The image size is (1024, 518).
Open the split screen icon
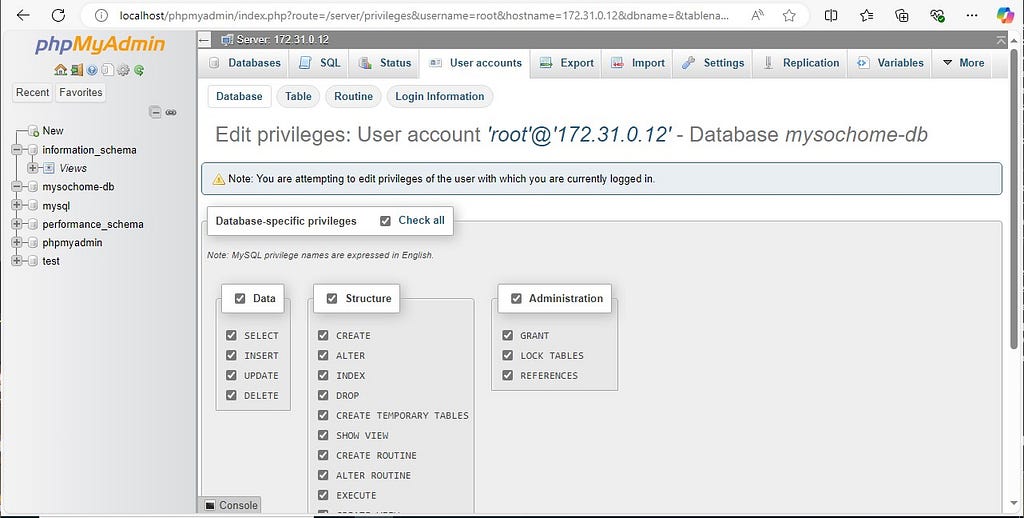pyautogui.click(x=831, y=15)
